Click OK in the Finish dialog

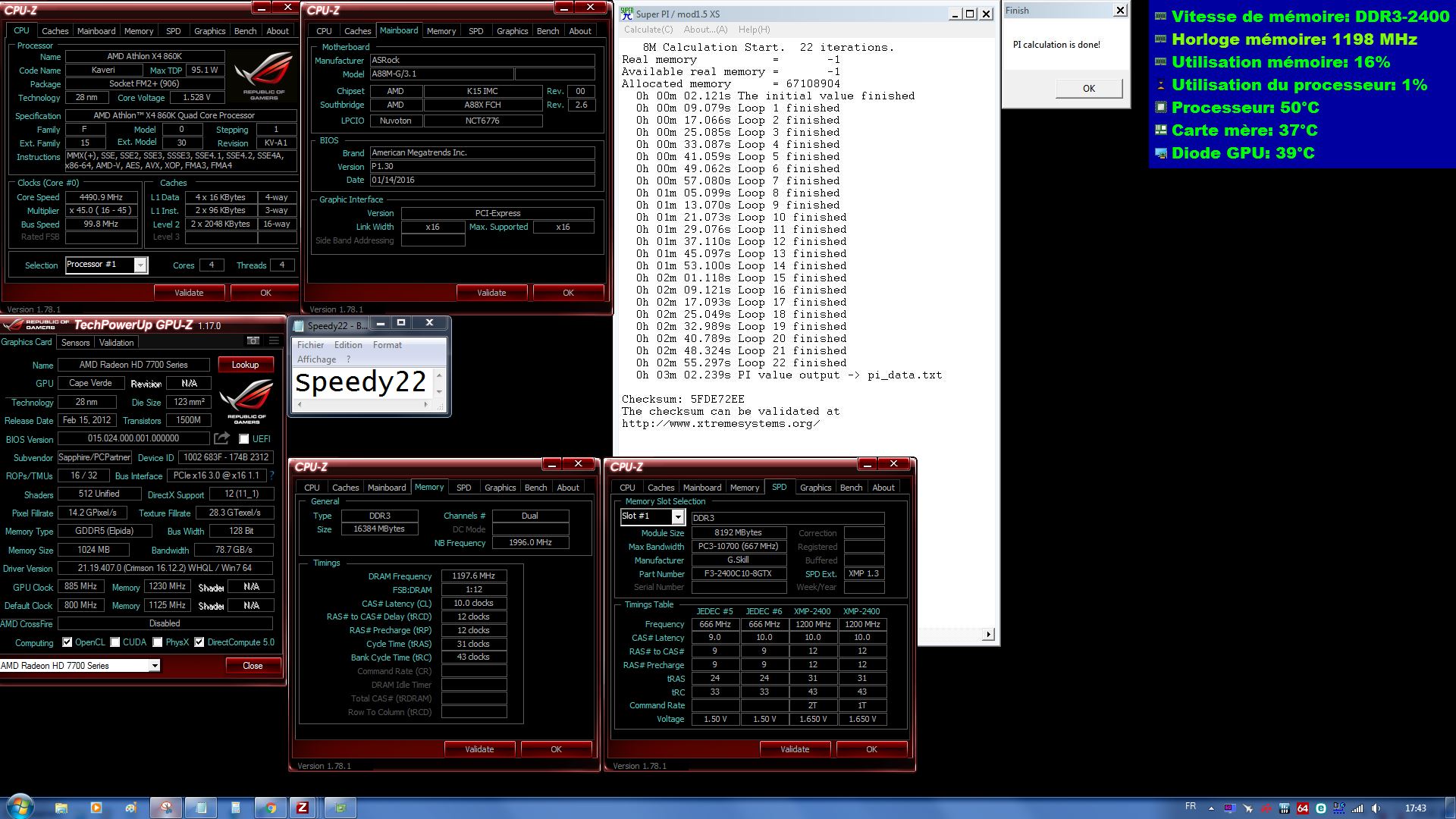pos(1088,89)
